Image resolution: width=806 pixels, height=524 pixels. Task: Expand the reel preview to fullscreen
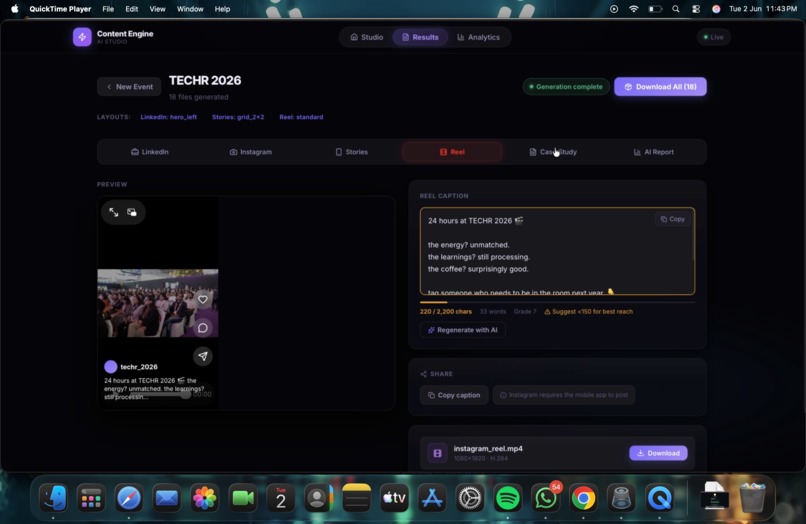(114, 212)
